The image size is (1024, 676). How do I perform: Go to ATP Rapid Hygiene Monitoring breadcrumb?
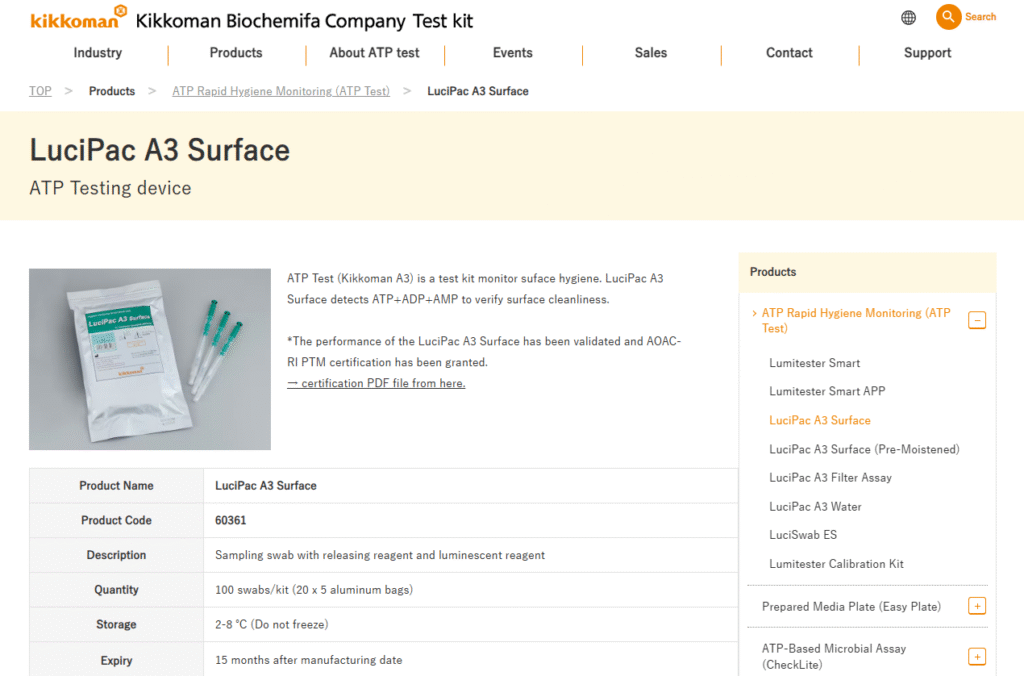point(281,91)
